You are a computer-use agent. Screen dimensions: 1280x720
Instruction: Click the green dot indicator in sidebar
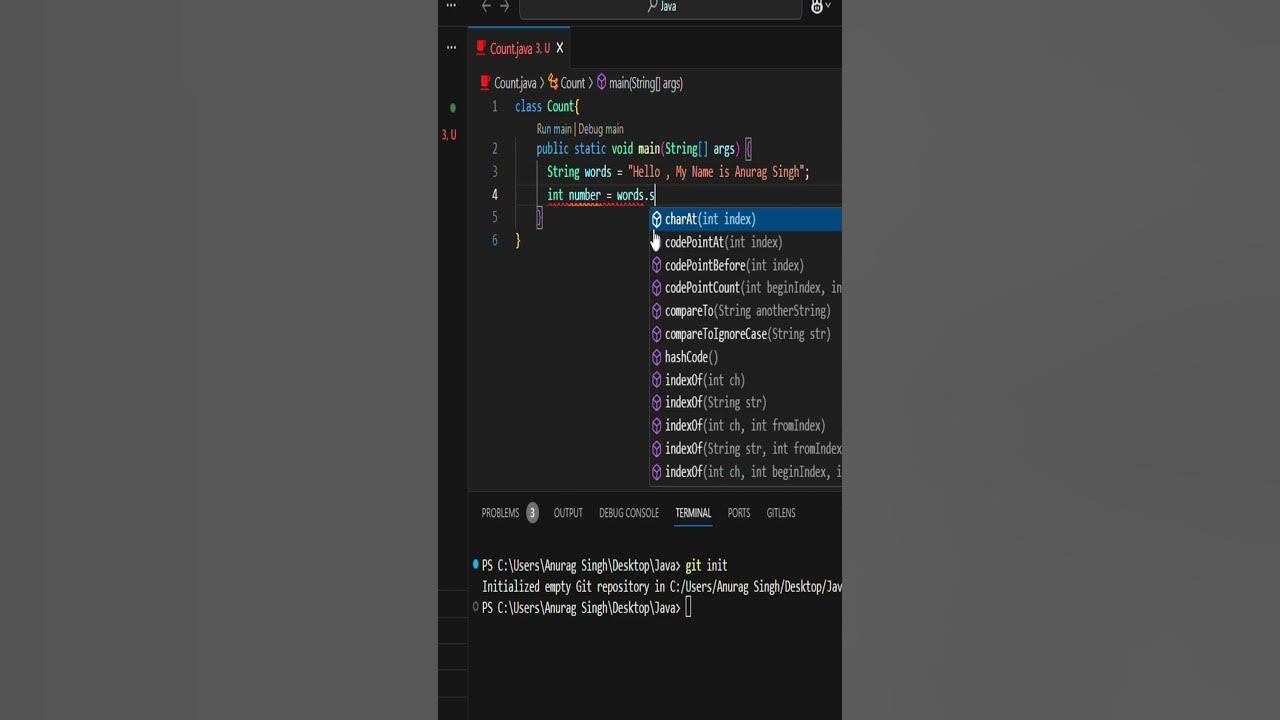[453, 107]
